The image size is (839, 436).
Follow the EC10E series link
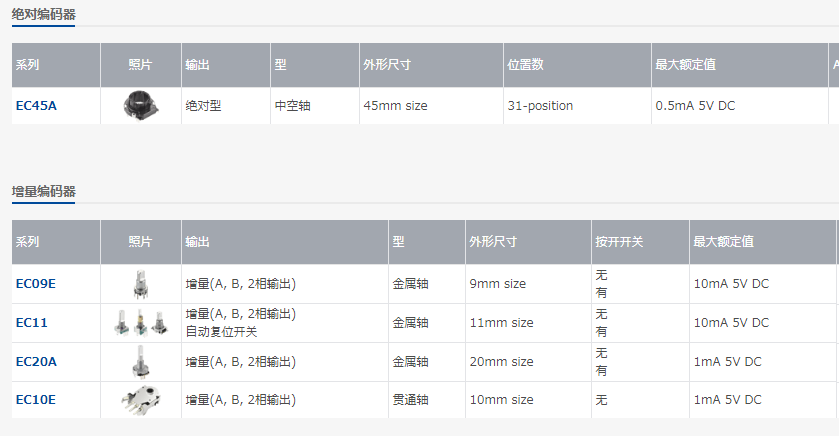(36, 400)
